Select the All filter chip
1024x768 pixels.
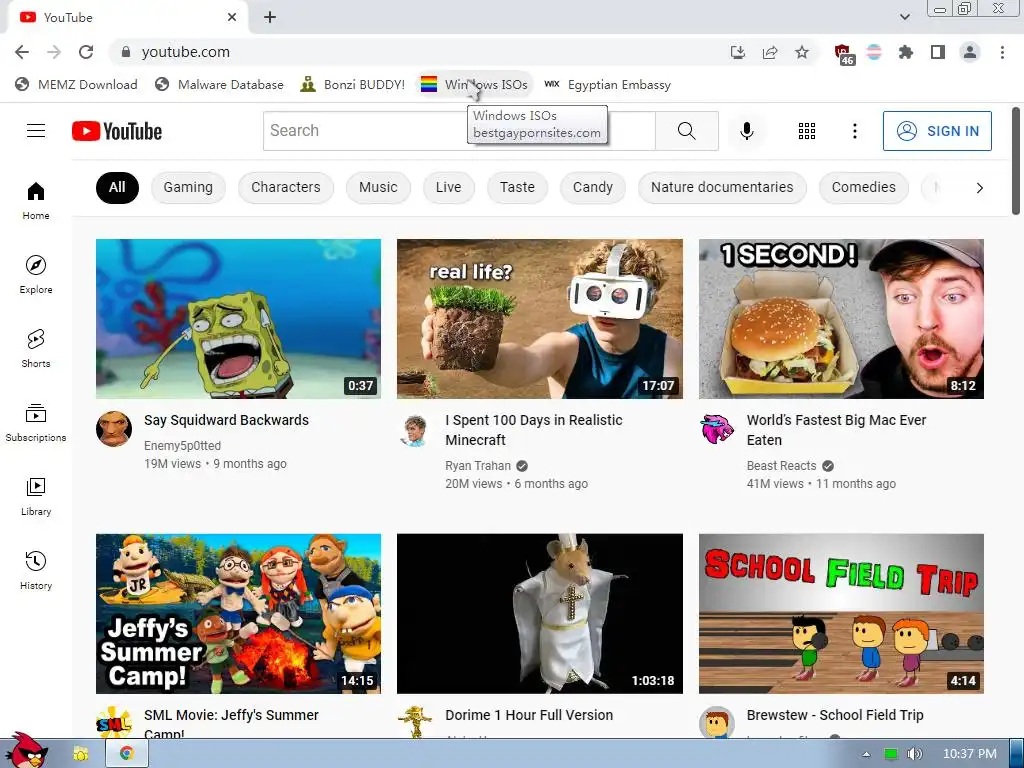tap(117, 187)
